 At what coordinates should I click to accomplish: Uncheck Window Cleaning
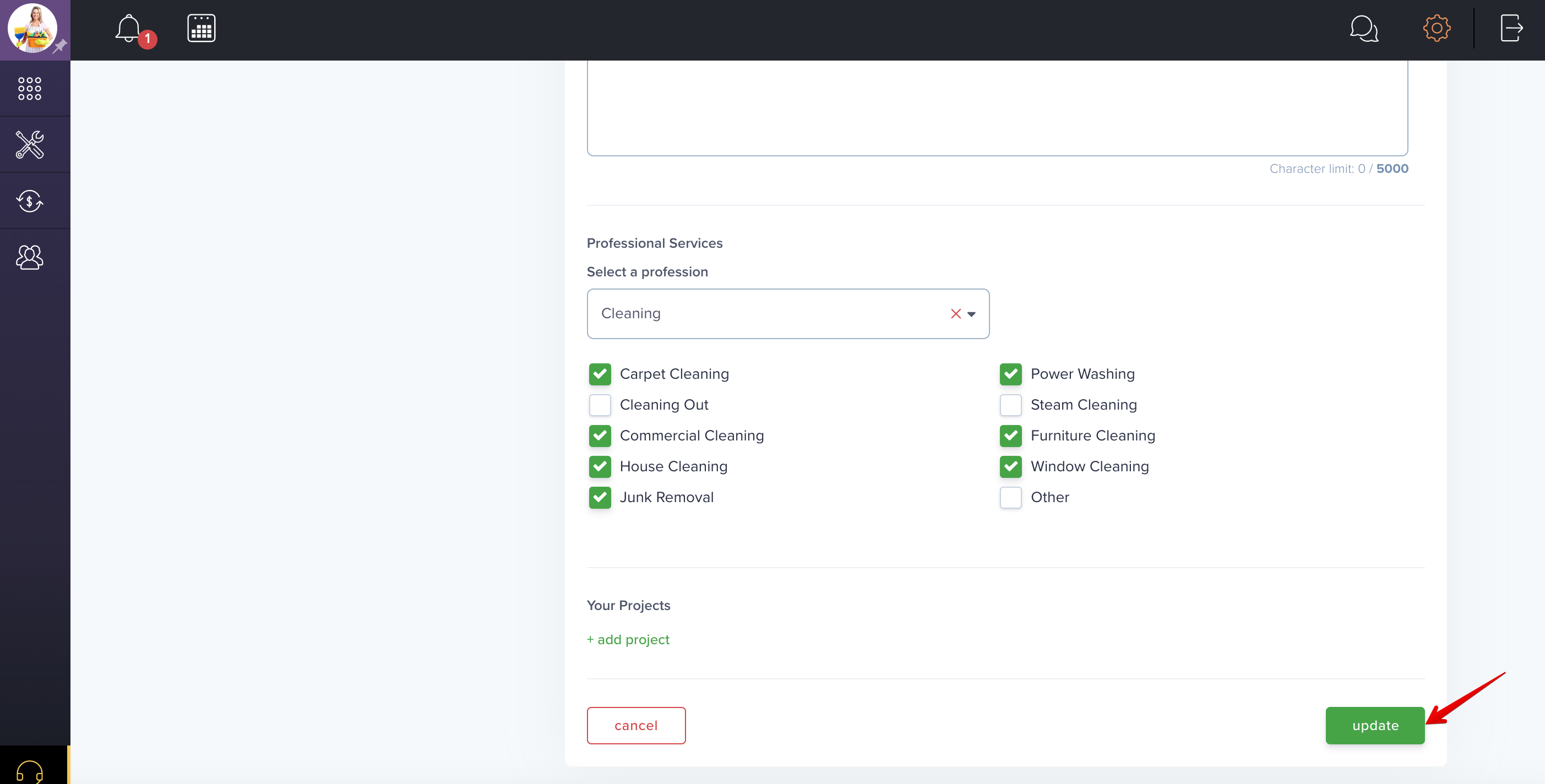click(x=1010, y=467)
